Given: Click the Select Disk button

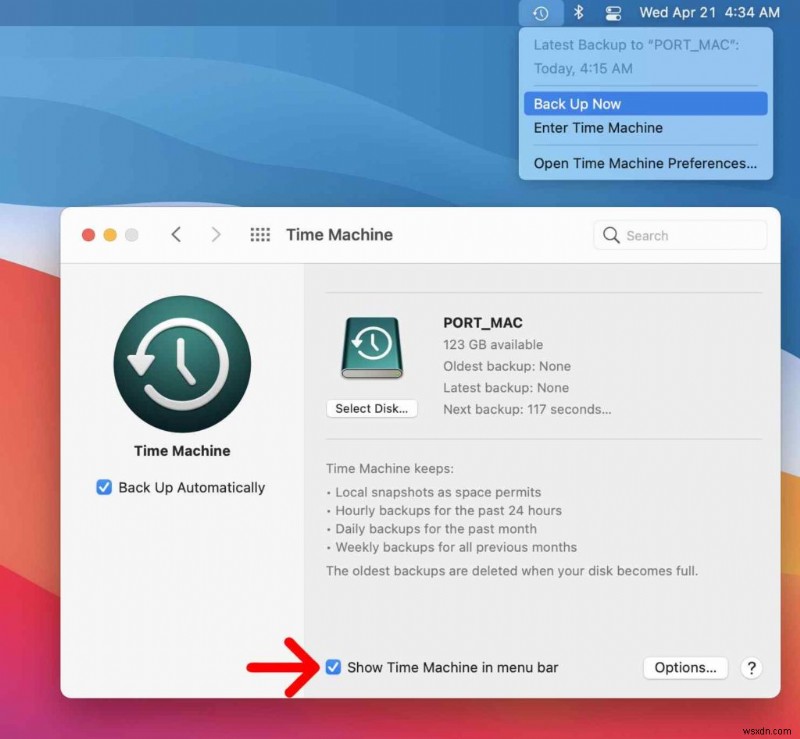Looking at the screenshot, I should (371, 408).
